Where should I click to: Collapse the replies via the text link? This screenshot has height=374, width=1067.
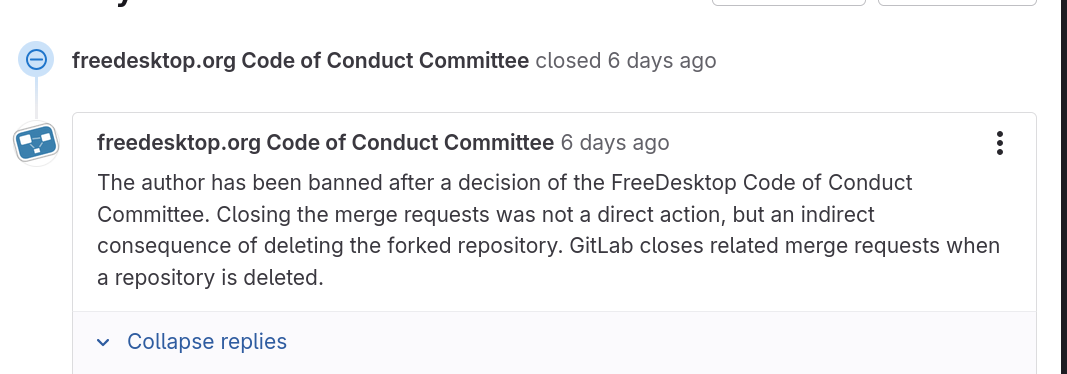pos(207,341)
